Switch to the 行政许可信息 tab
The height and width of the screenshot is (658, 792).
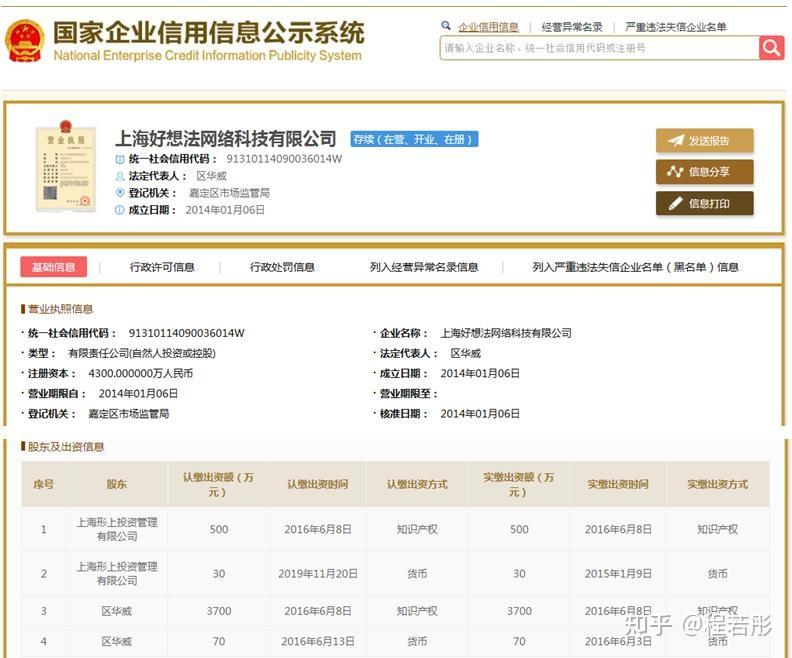pos(162,267)
